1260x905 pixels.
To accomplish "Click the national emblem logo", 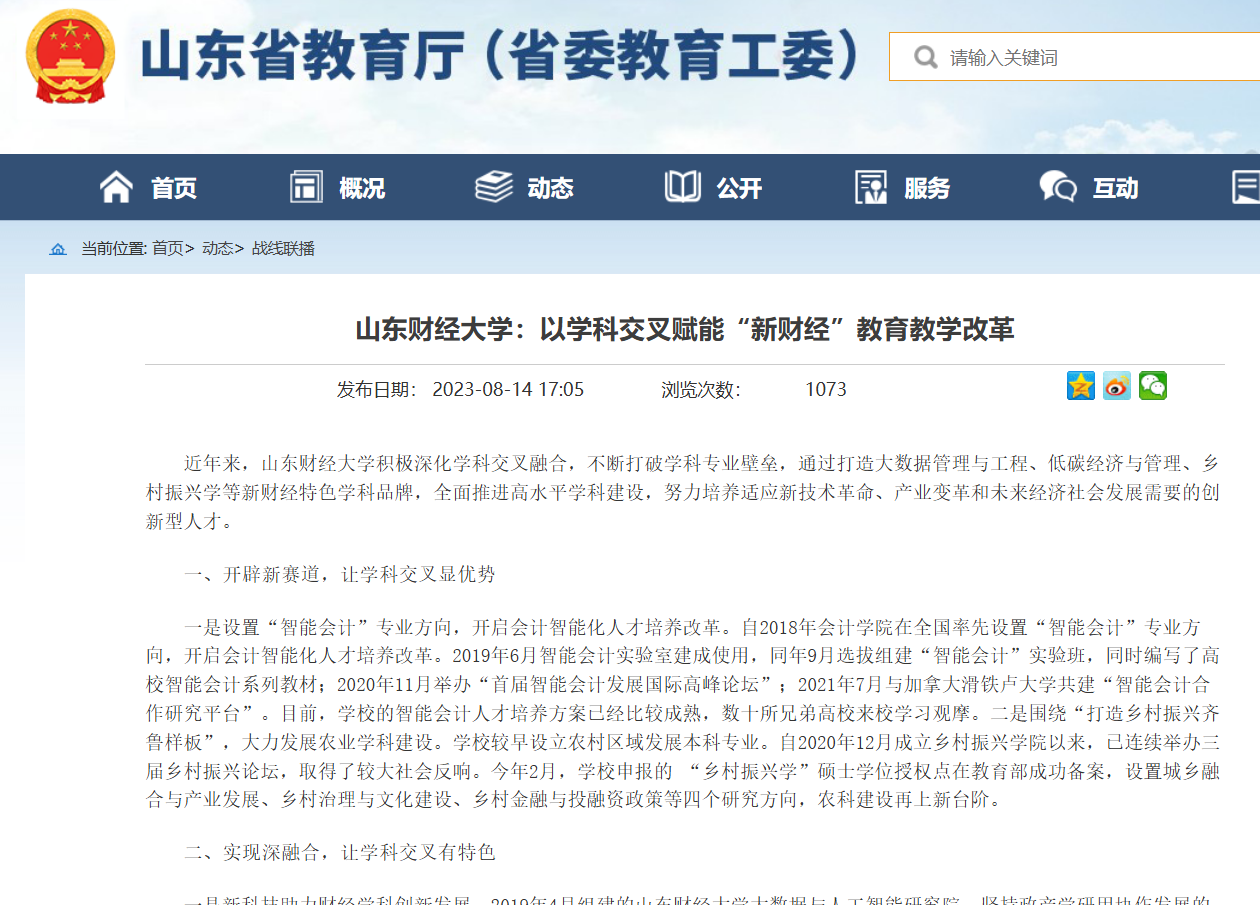I will click(70, 56).
